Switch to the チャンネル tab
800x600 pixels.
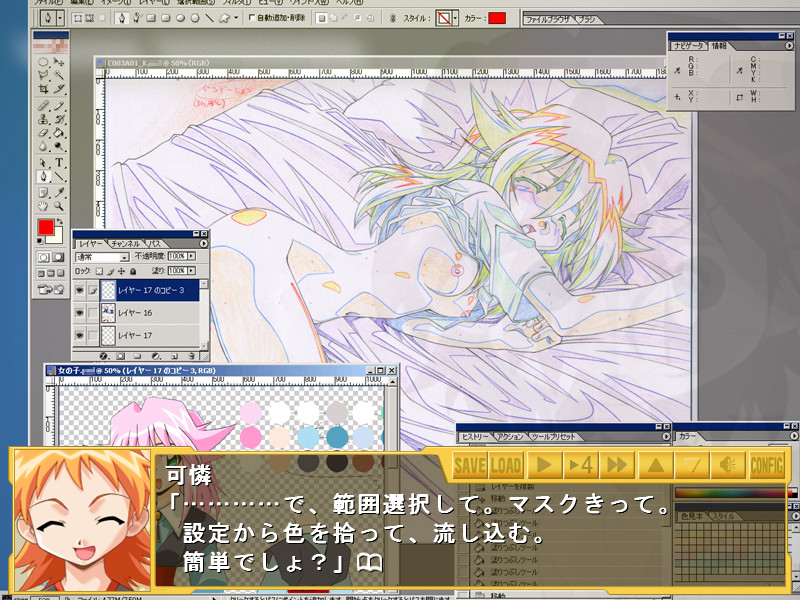tap(126, 243)
